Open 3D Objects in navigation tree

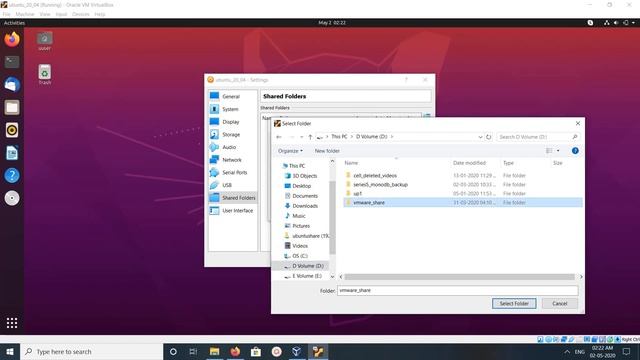pyautogui.click(x=304, y=176)
